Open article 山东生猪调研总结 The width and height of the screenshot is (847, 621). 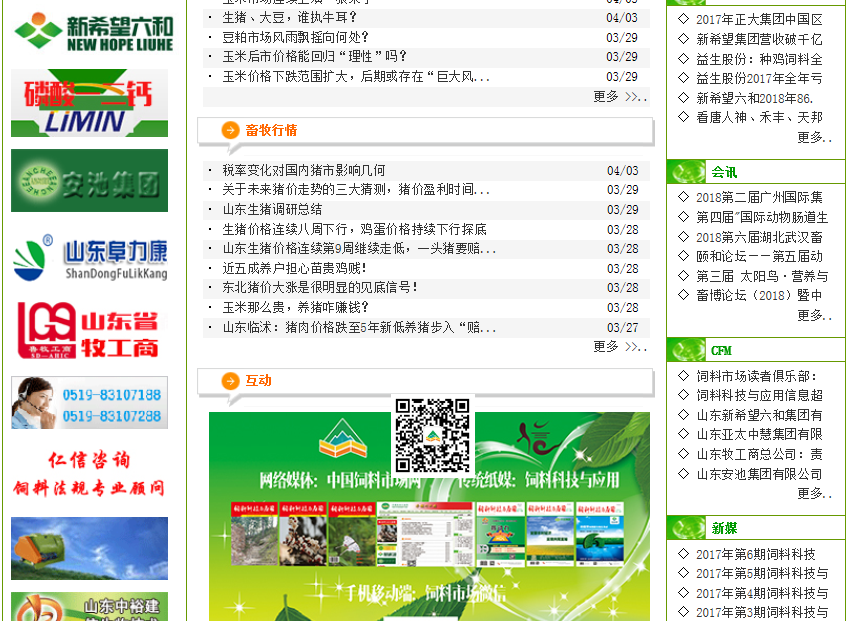point(272,210)
